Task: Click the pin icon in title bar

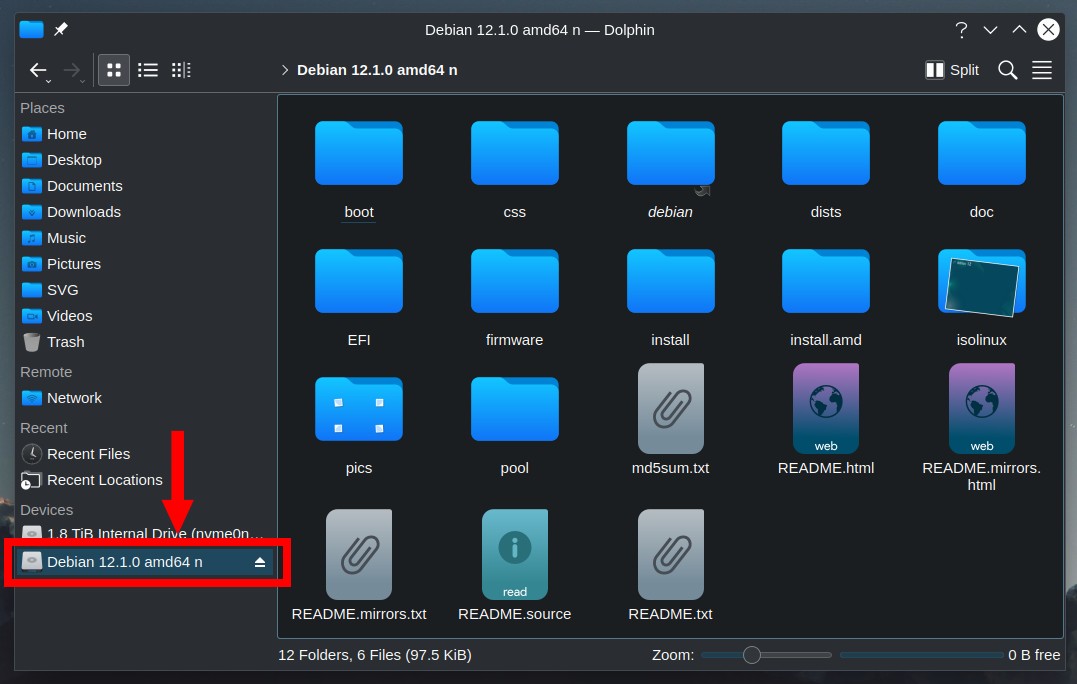Action: click(61, 29)
